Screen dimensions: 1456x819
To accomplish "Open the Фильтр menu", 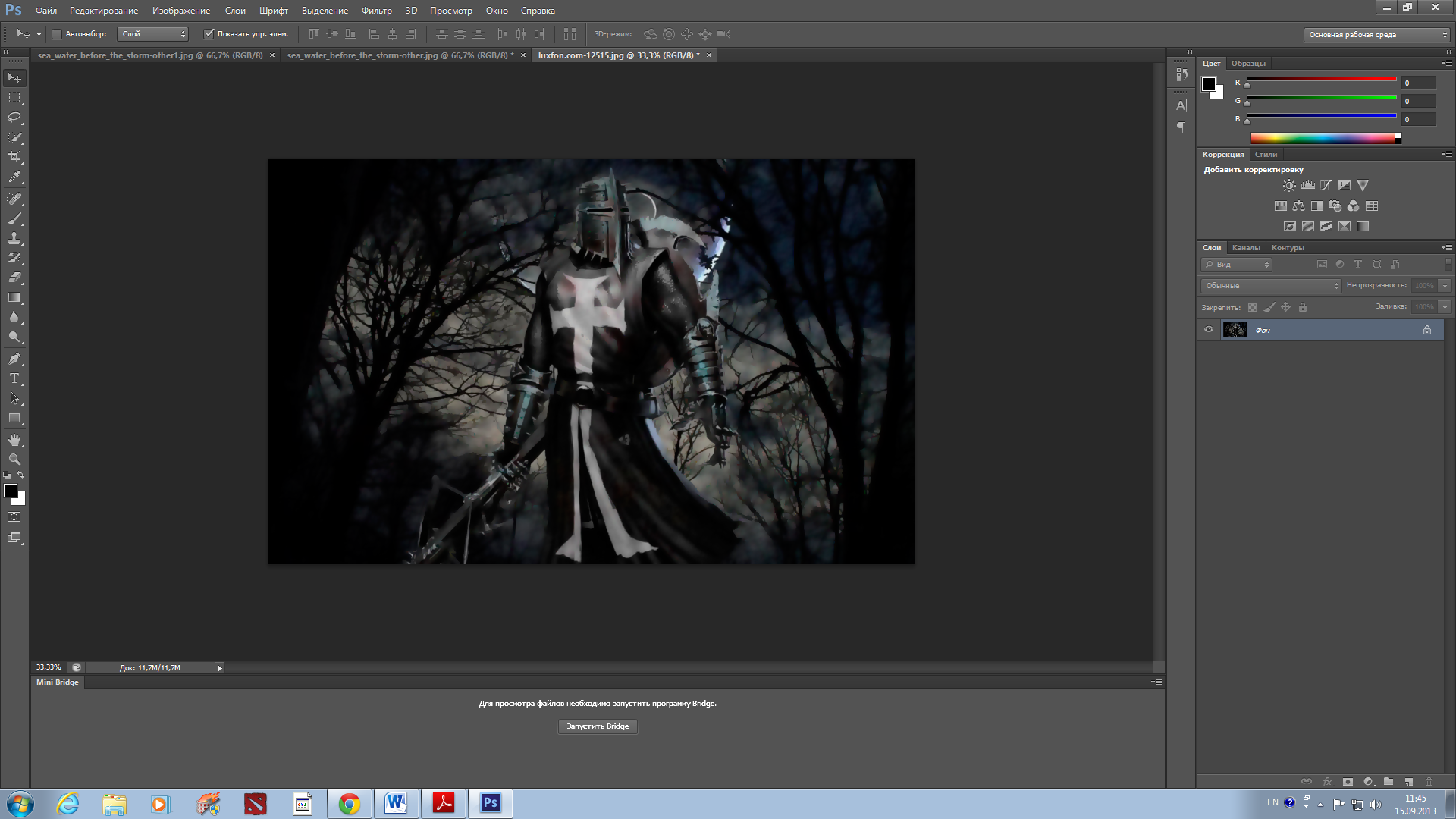I will 377,11.
